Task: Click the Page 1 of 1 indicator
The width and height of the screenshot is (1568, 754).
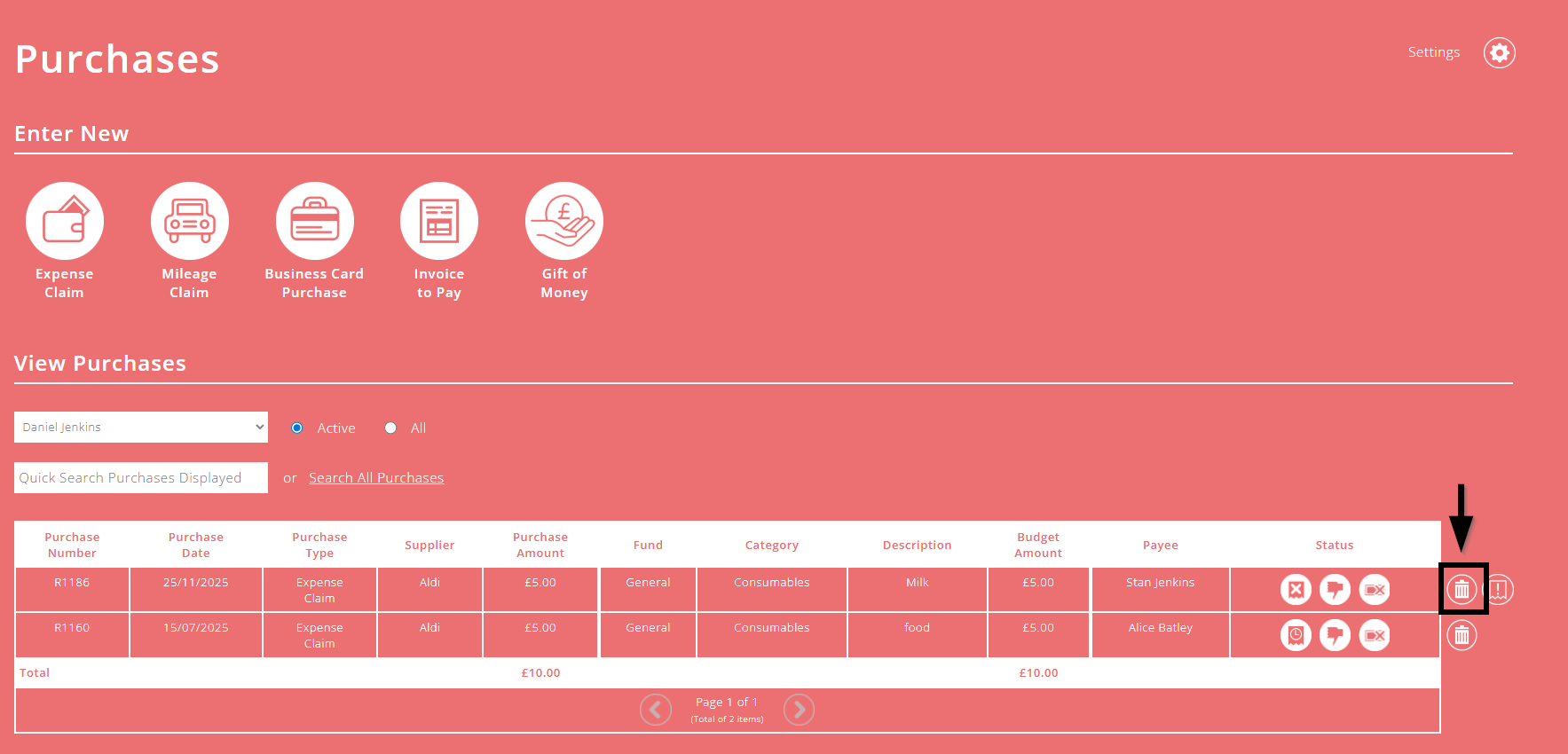Action: (x=727, y=702)
